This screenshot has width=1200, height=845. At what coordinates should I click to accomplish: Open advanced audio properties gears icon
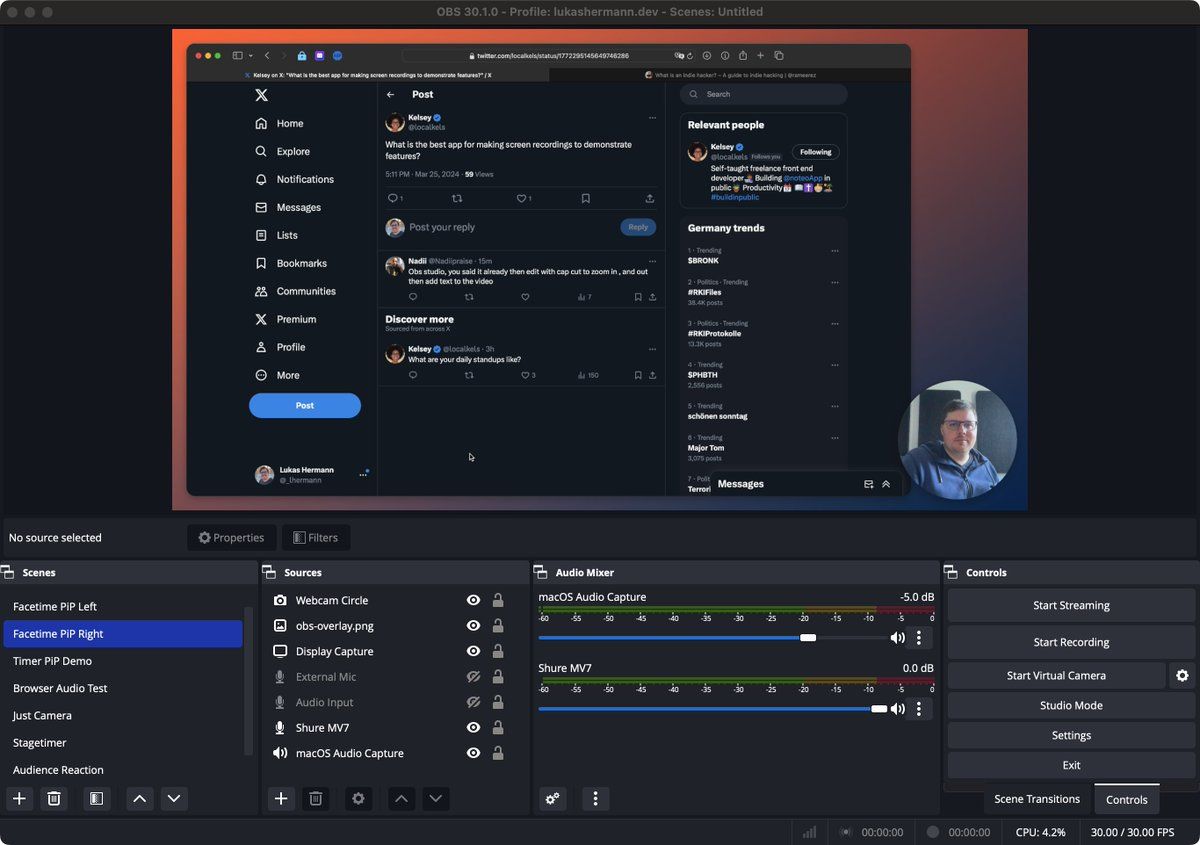[x=552, y=798]
